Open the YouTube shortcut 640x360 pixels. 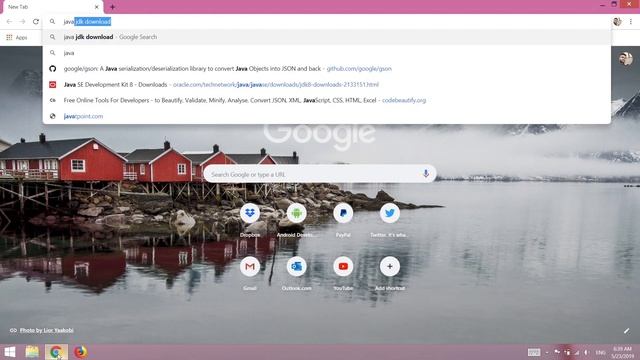[x=343, y=273]
